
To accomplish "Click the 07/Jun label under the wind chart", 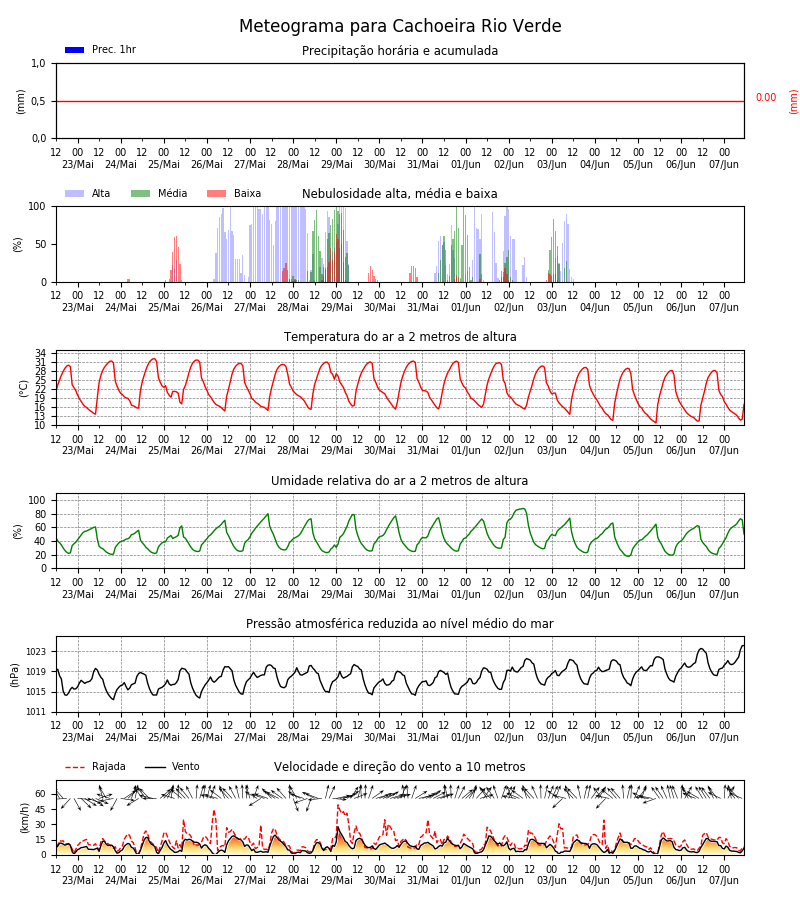I will (724, 880).
